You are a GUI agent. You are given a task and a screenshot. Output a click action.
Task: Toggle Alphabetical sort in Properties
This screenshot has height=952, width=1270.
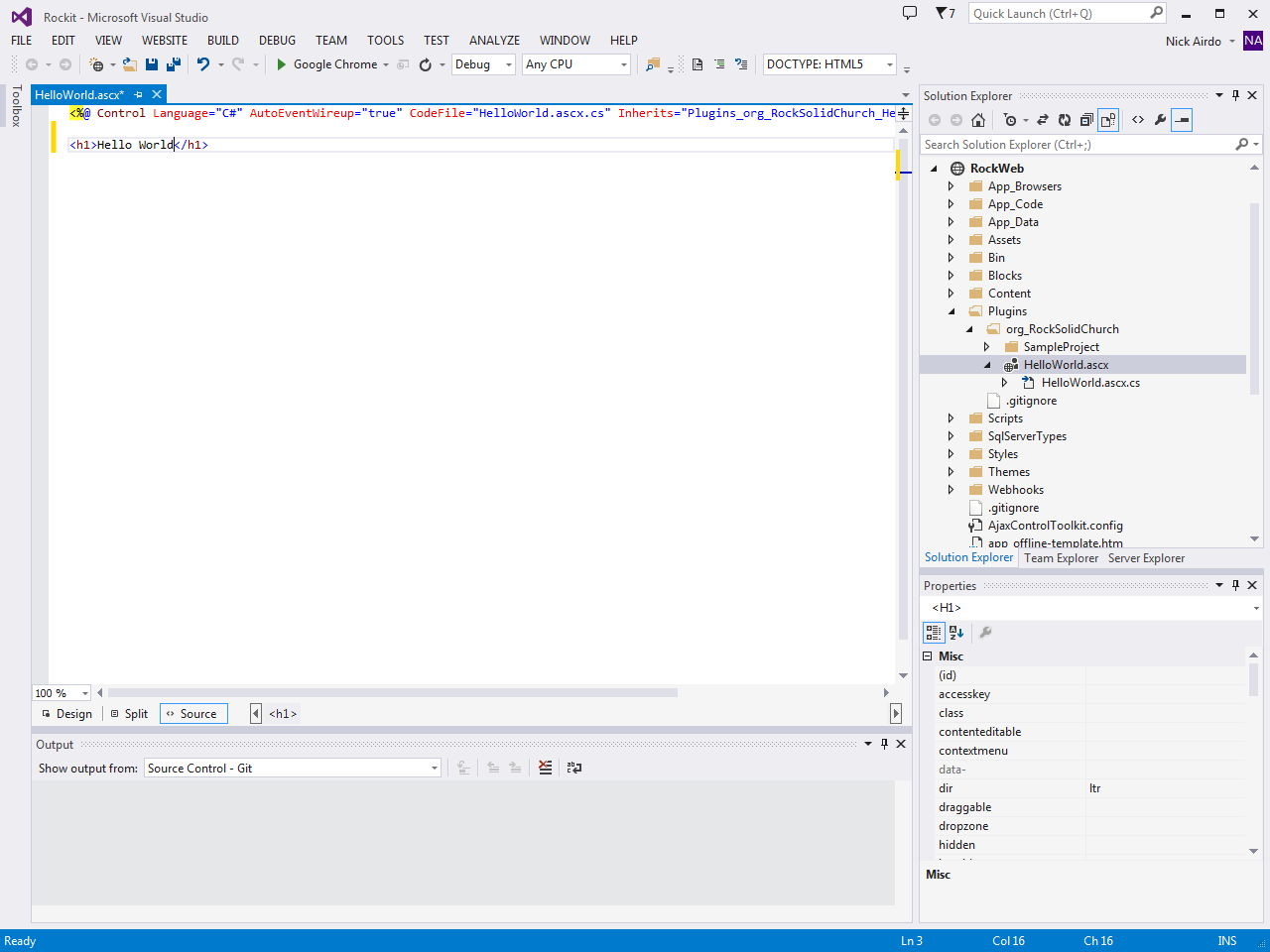pos(956,632)
